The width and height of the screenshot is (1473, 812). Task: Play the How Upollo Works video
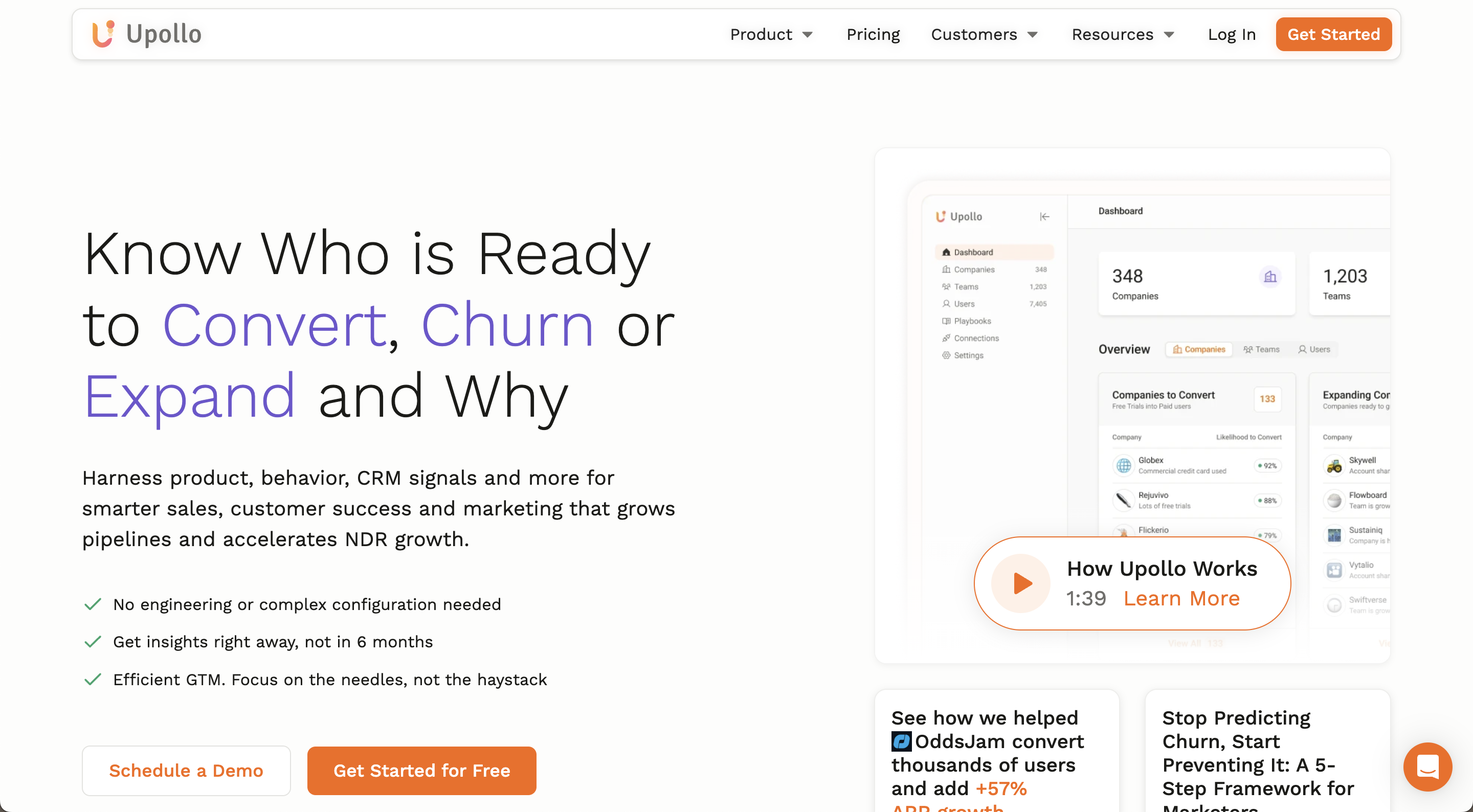click(x=1021, y=583)
